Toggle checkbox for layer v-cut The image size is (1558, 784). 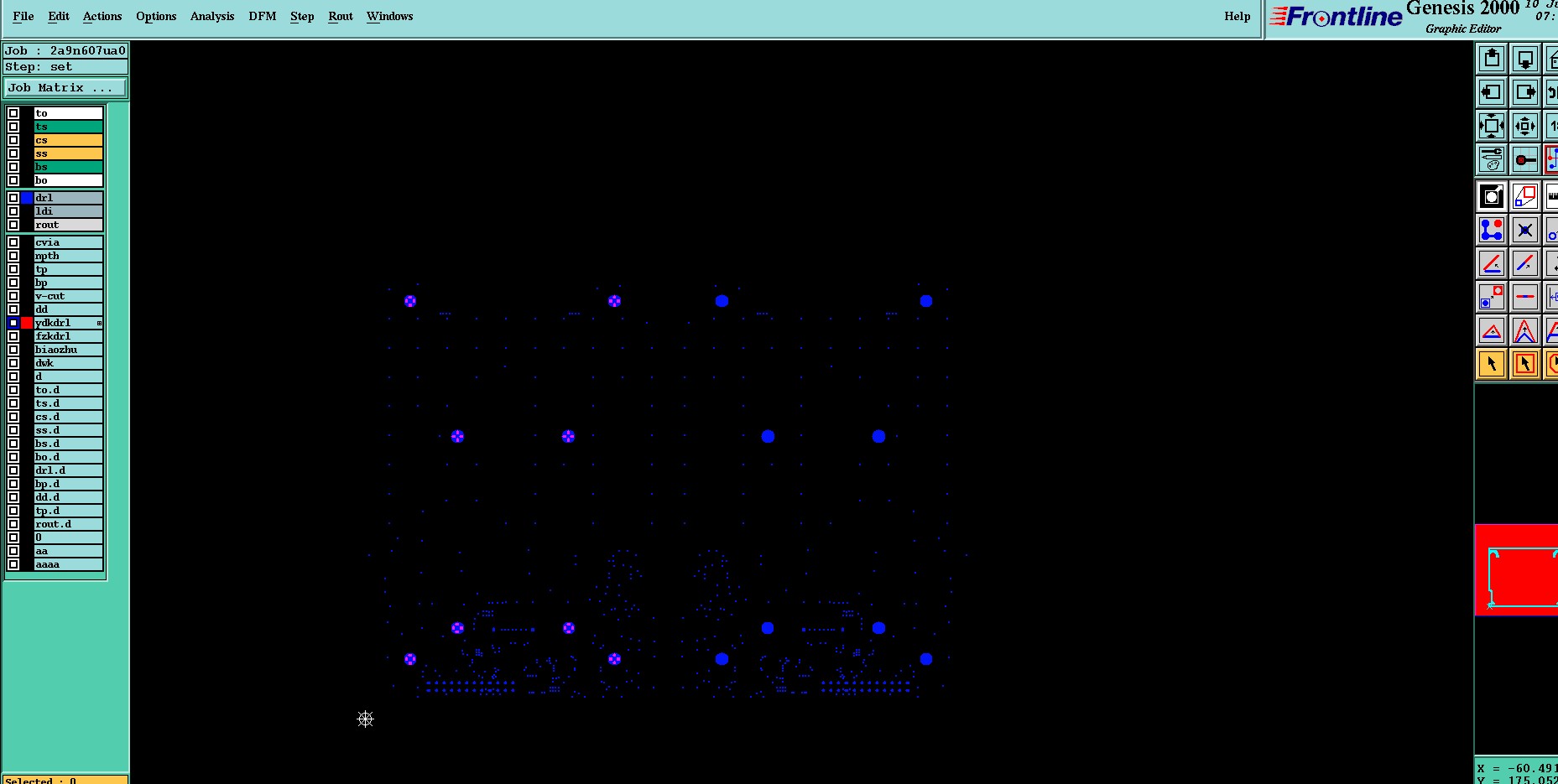[13, 296]
